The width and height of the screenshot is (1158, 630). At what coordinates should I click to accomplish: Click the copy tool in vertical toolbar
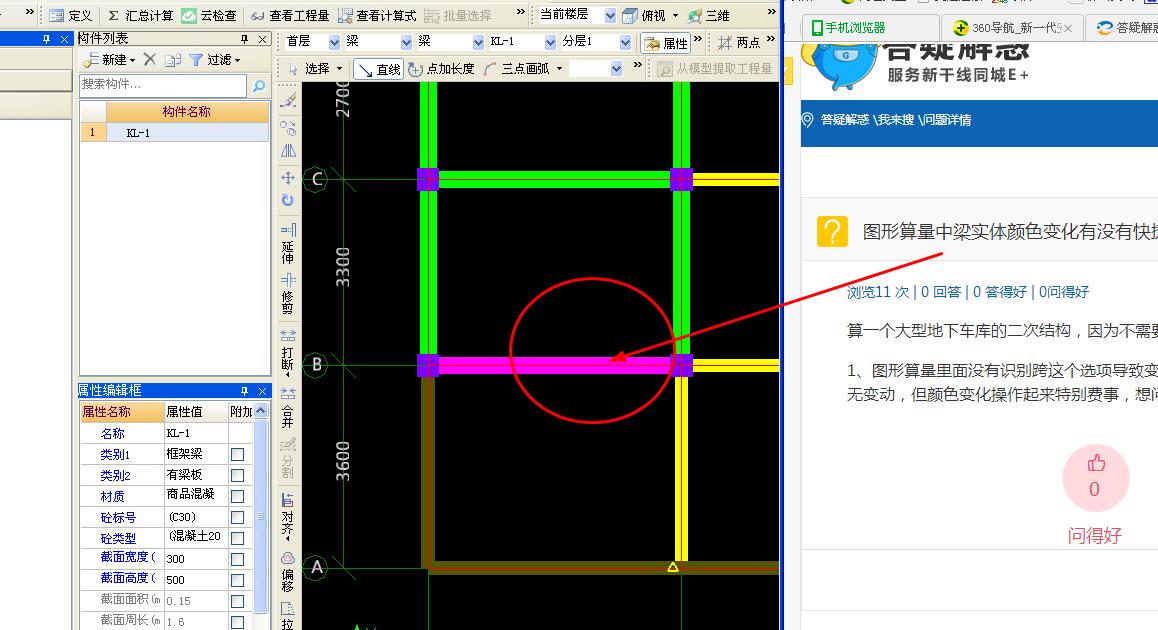288,128
